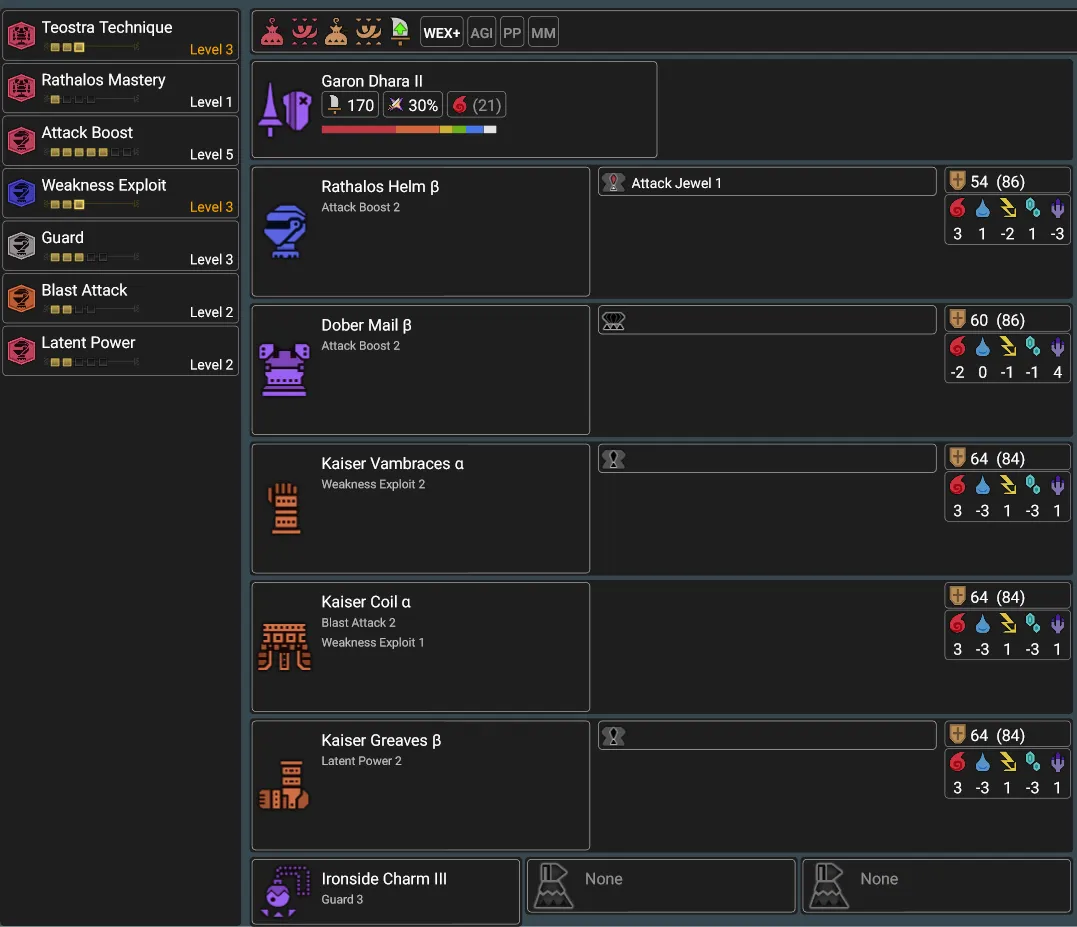This screenshot has height=927, width=1077.
Task: Click the Latent Power skill icon
Action: [21, 351]
